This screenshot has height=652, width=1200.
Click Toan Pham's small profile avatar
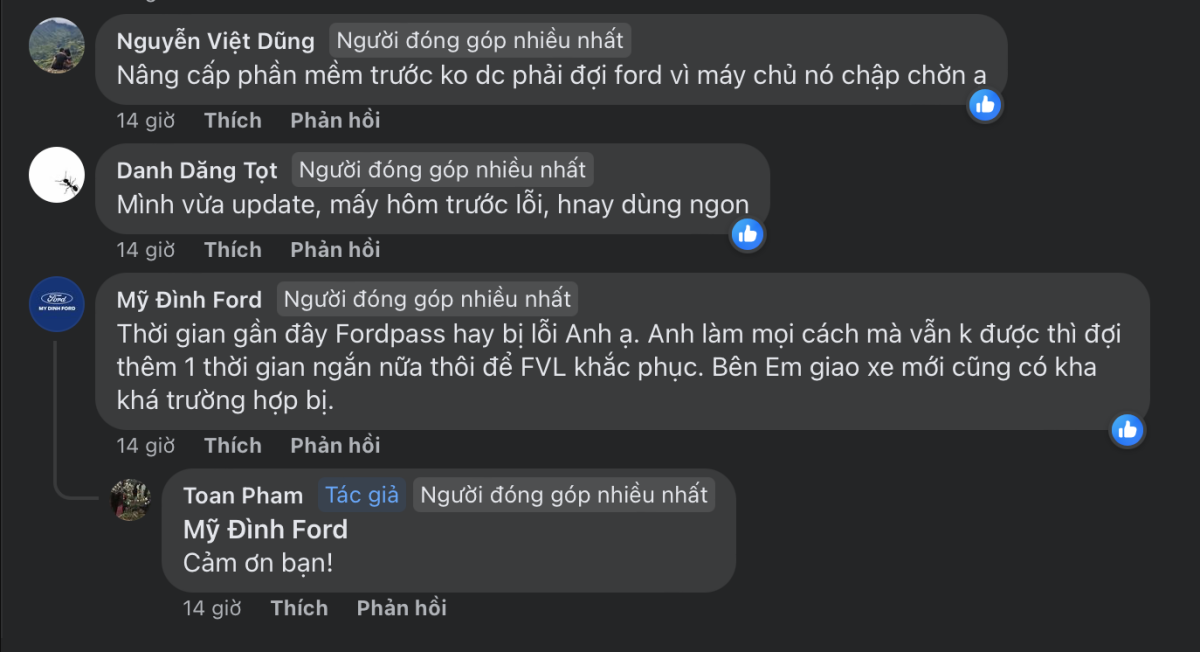click(x=130, y=500)
